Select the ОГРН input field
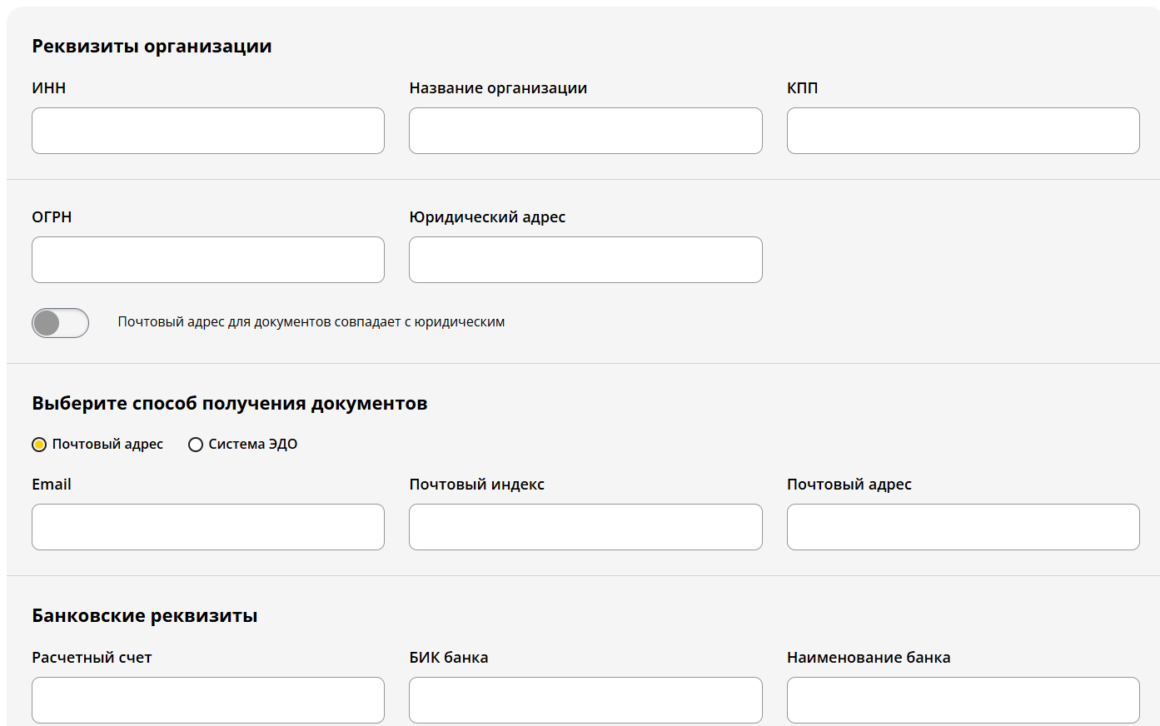This screenshot has width=1160, height=726. tap(208, 260)
